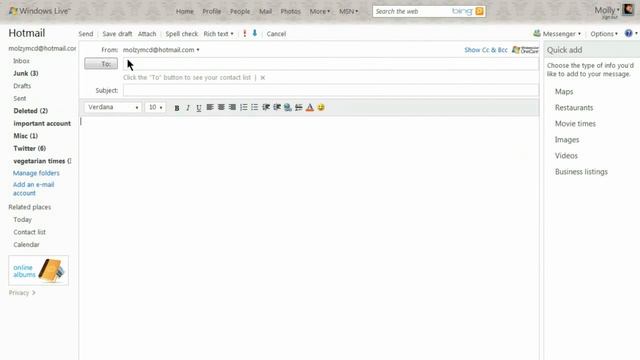Screen dimensions: 640x360
Task: Click the Manage folders link
Action: click(36, 173)
